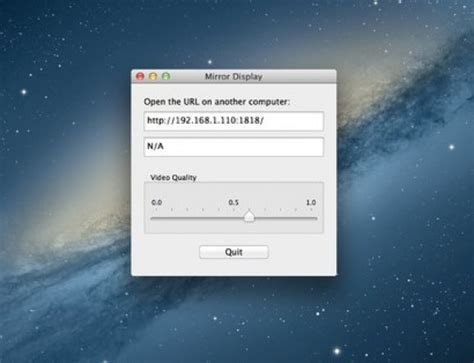
Task: Click the 0.5 slider label
Action: [x=234, y=202]
